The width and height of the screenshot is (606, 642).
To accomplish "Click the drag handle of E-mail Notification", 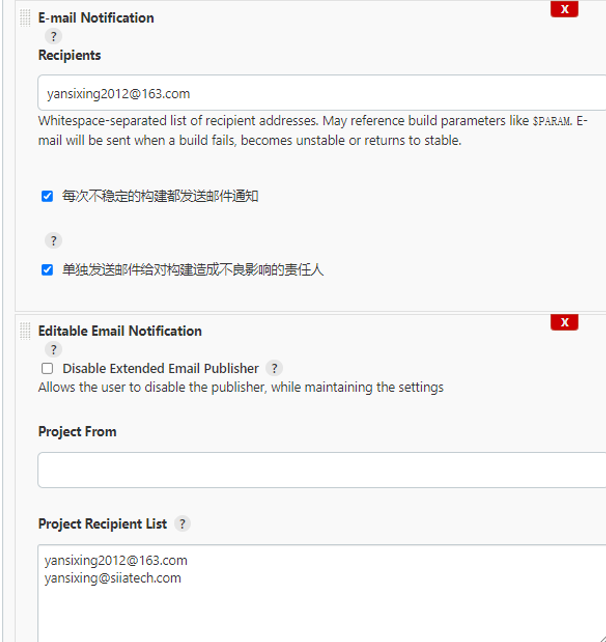I will pos(25,17).
